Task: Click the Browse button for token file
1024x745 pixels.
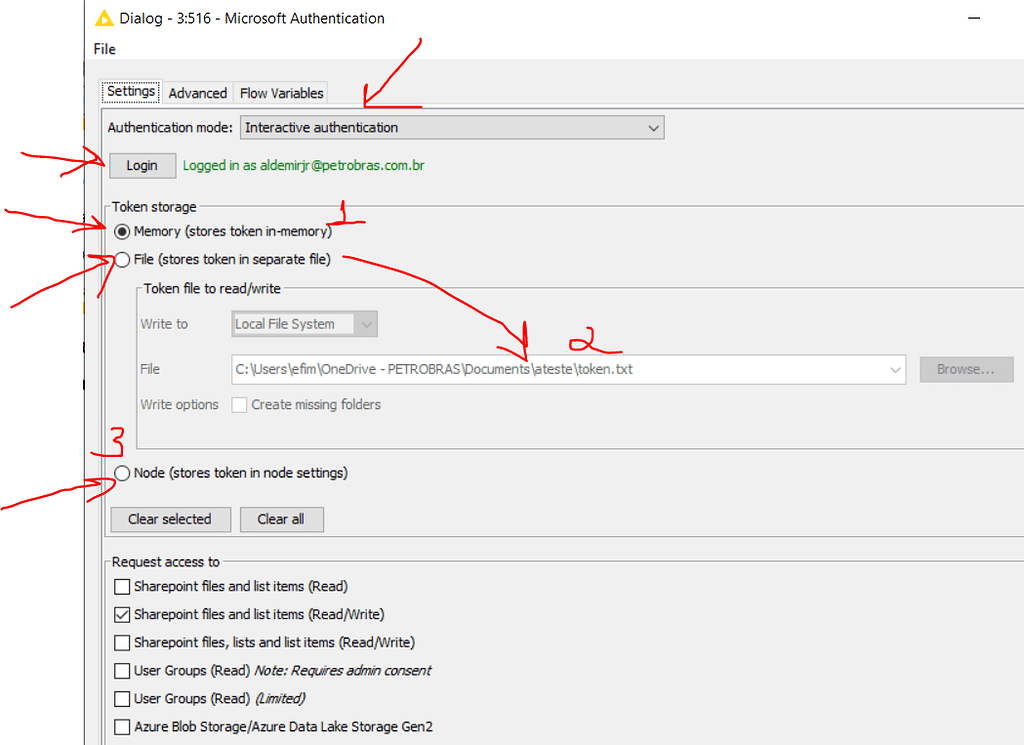Action: tap(966, 369)
